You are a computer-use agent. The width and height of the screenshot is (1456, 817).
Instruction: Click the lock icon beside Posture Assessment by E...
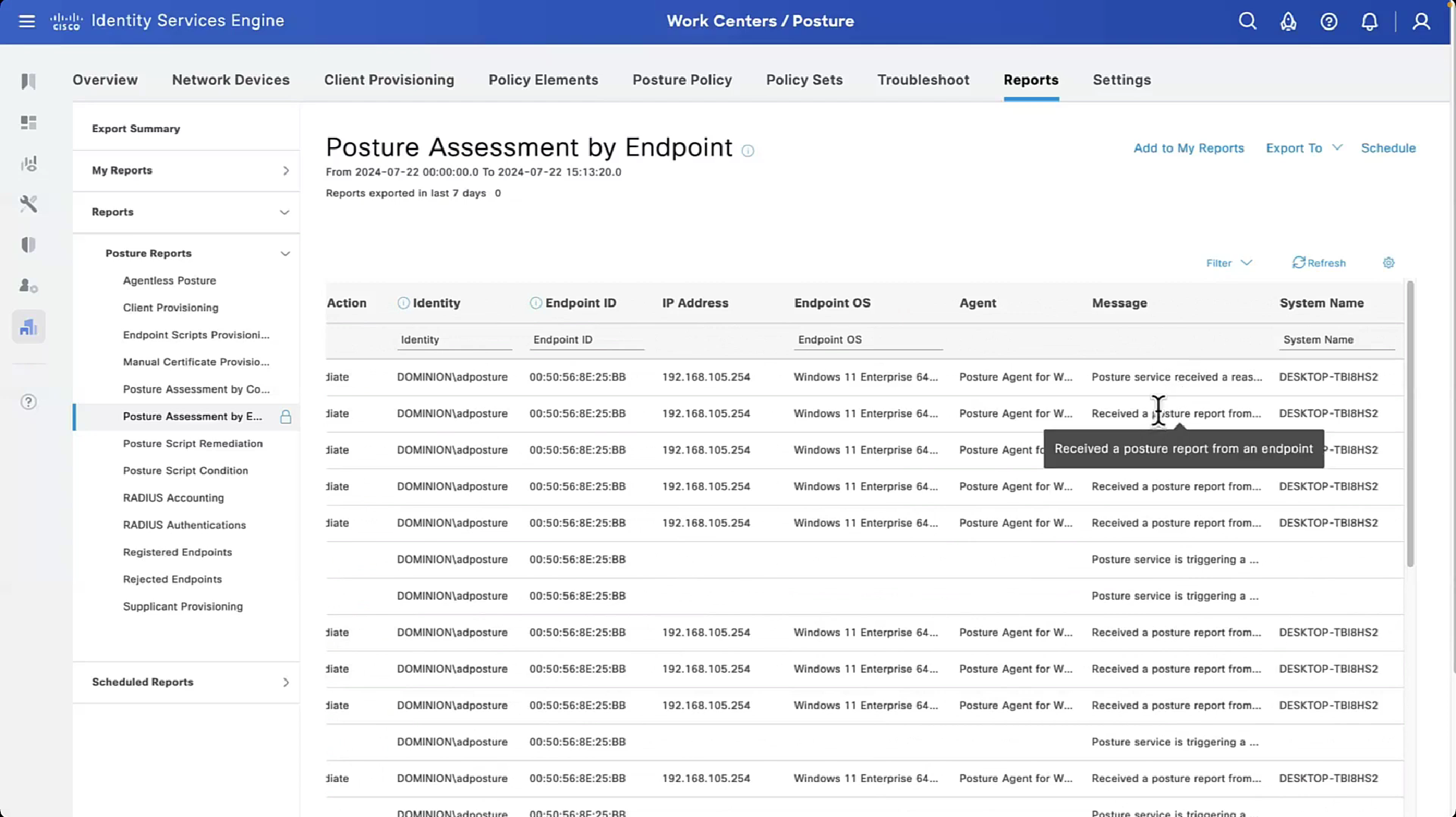285,416
